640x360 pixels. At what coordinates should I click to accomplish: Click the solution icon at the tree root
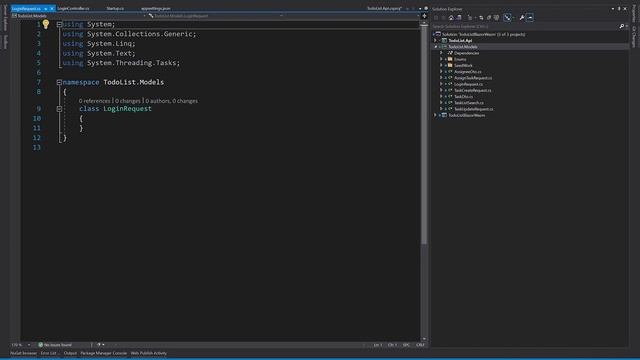(438, 34)
